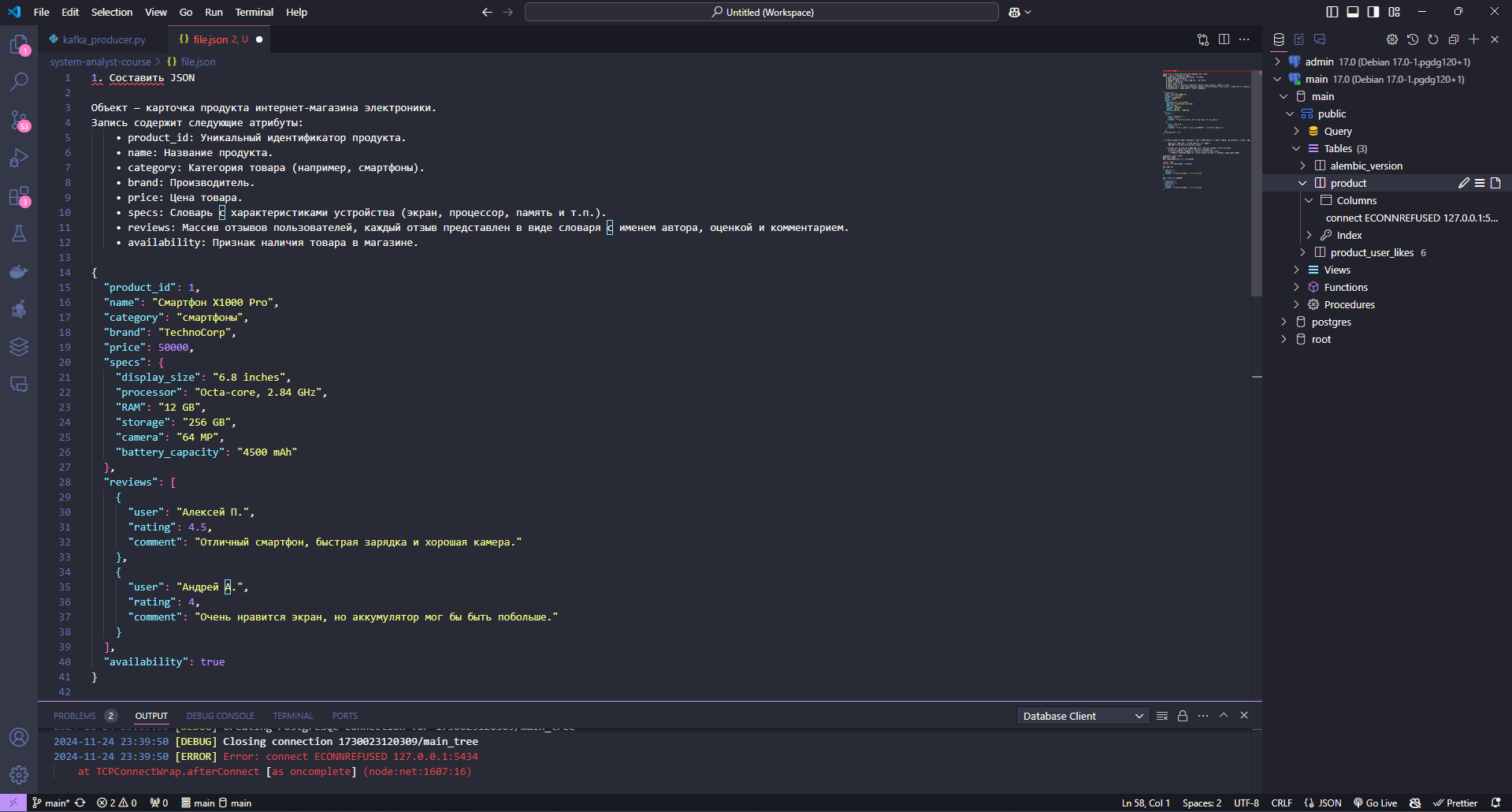Screen dimensions: 1512x812
Task: Add a new database connection
Action: click(1474, 39)
